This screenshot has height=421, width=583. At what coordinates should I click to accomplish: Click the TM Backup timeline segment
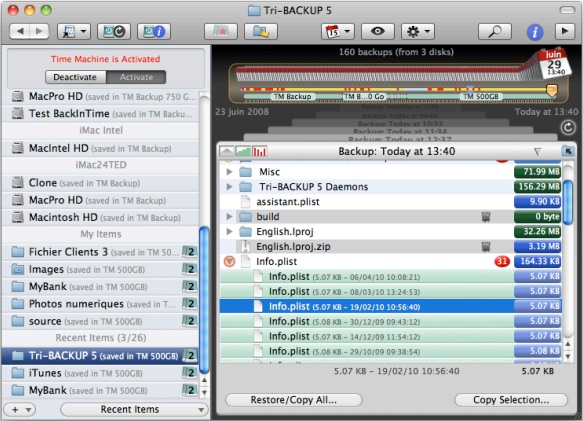[x=292, y=97]
